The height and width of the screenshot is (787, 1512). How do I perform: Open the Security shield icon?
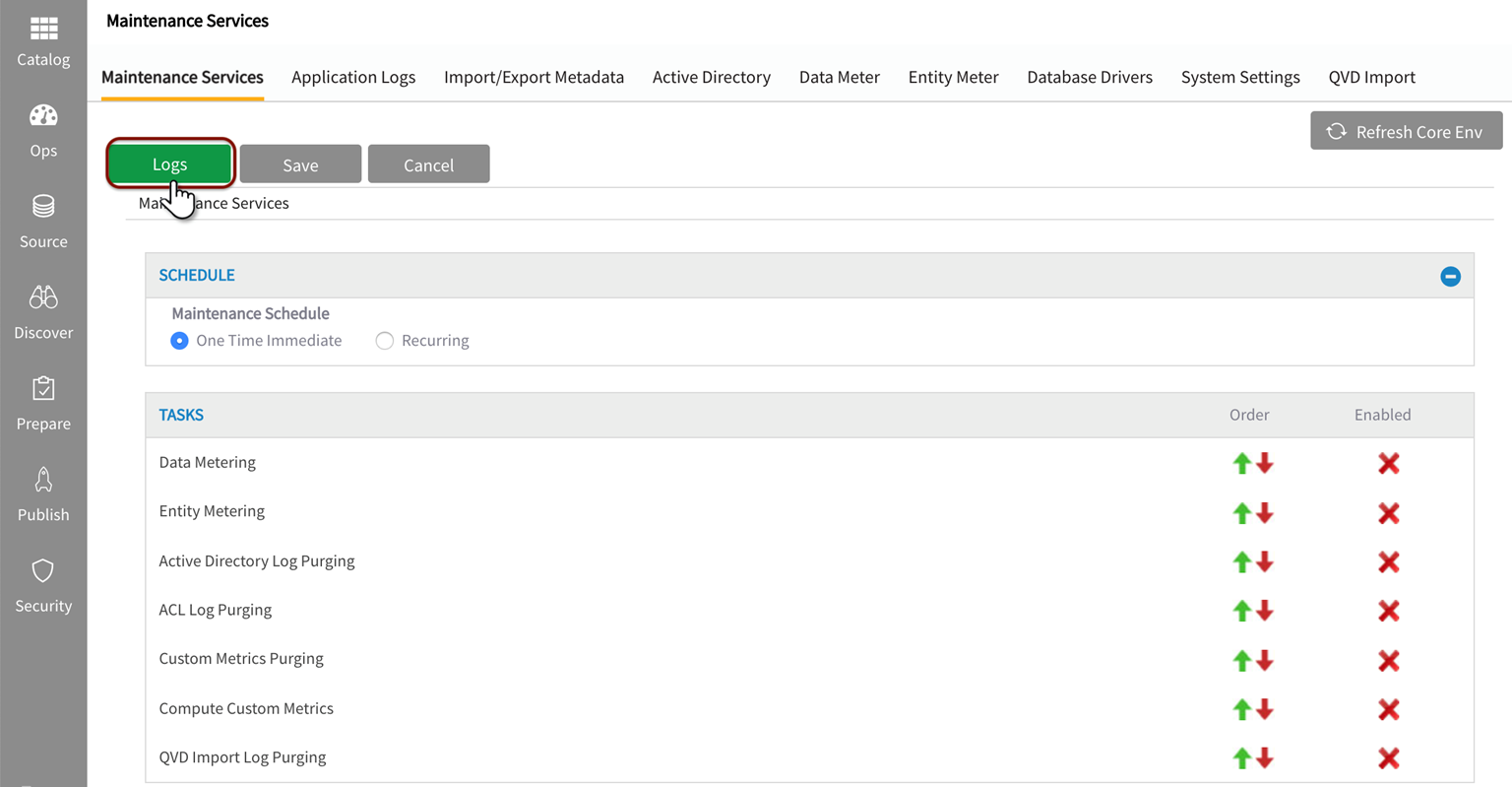coord(43,571)
